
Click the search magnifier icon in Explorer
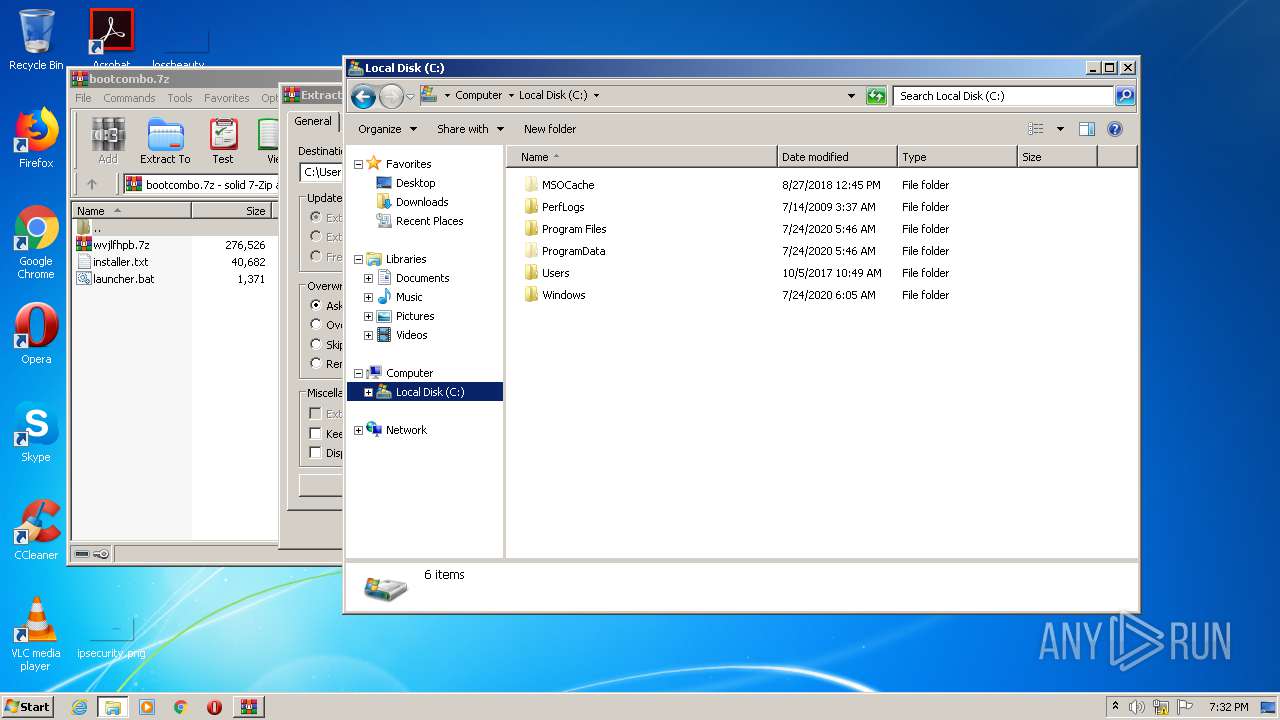coord(1125,96)
